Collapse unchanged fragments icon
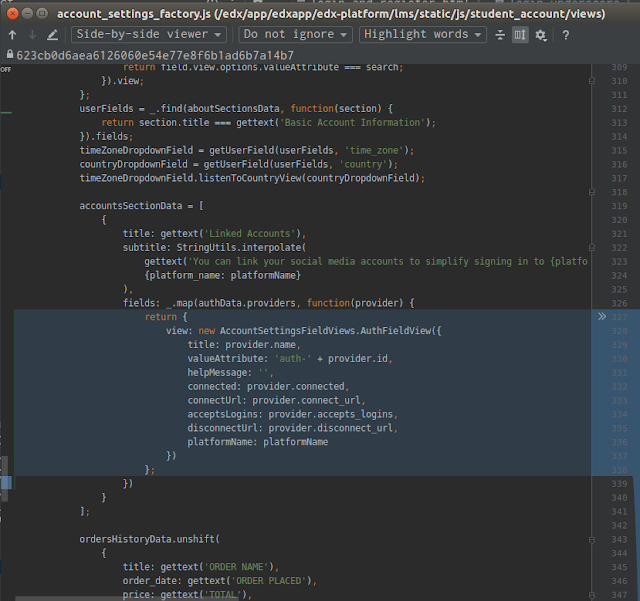The width and height of the screenshot is (640, 601). pos(500,35)
